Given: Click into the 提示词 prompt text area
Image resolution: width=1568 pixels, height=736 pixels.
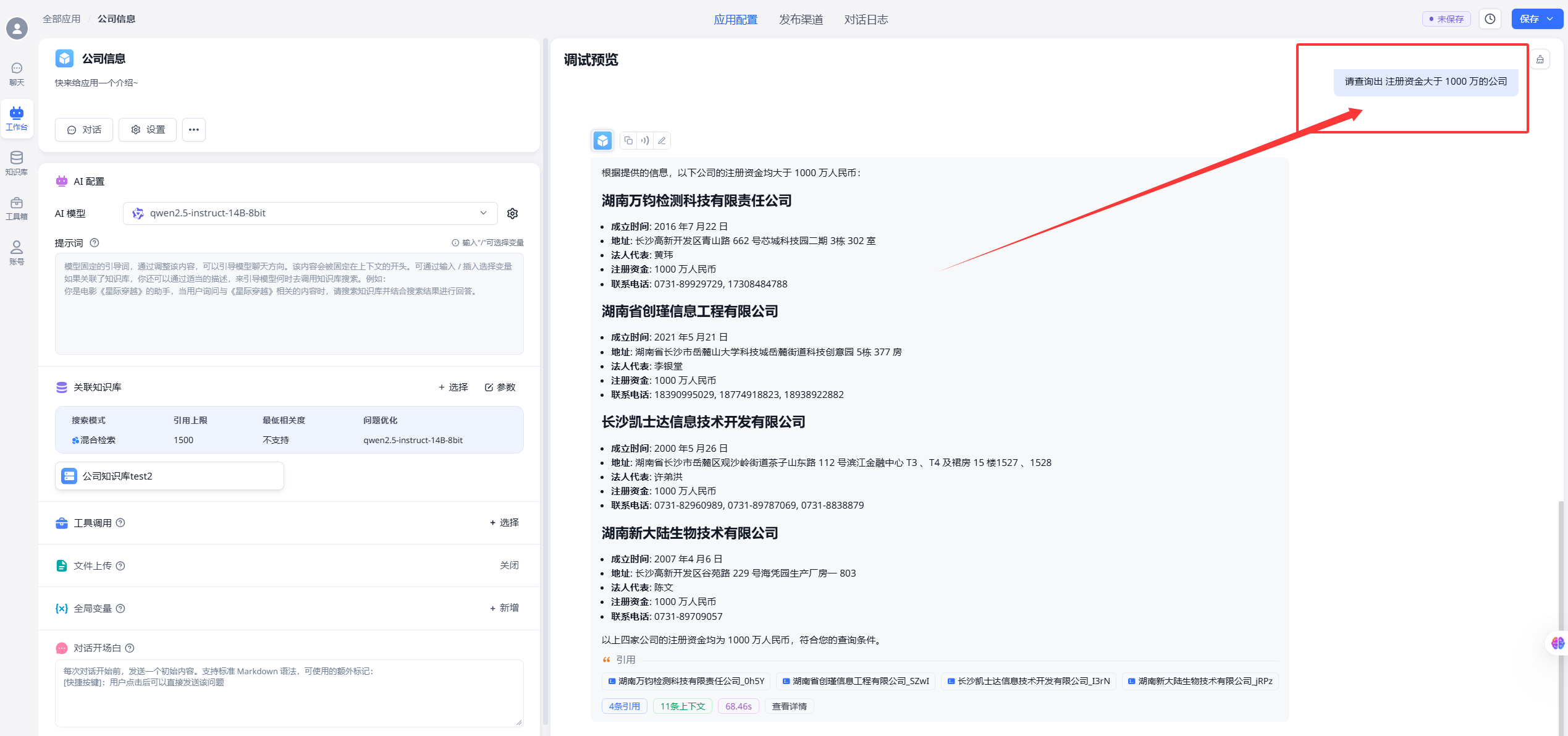Looking at the screenshot, I should click(289, 309).
